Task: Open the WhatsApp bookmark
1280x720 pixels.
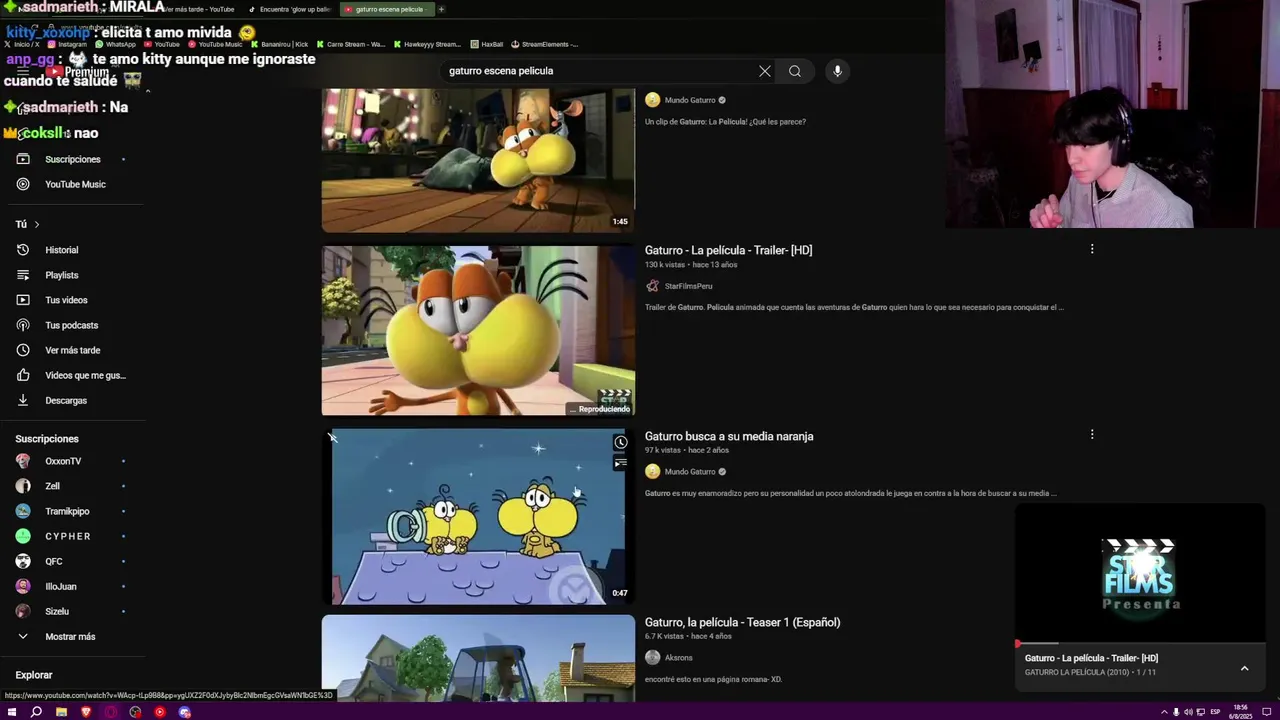Action: coord(115,44)
